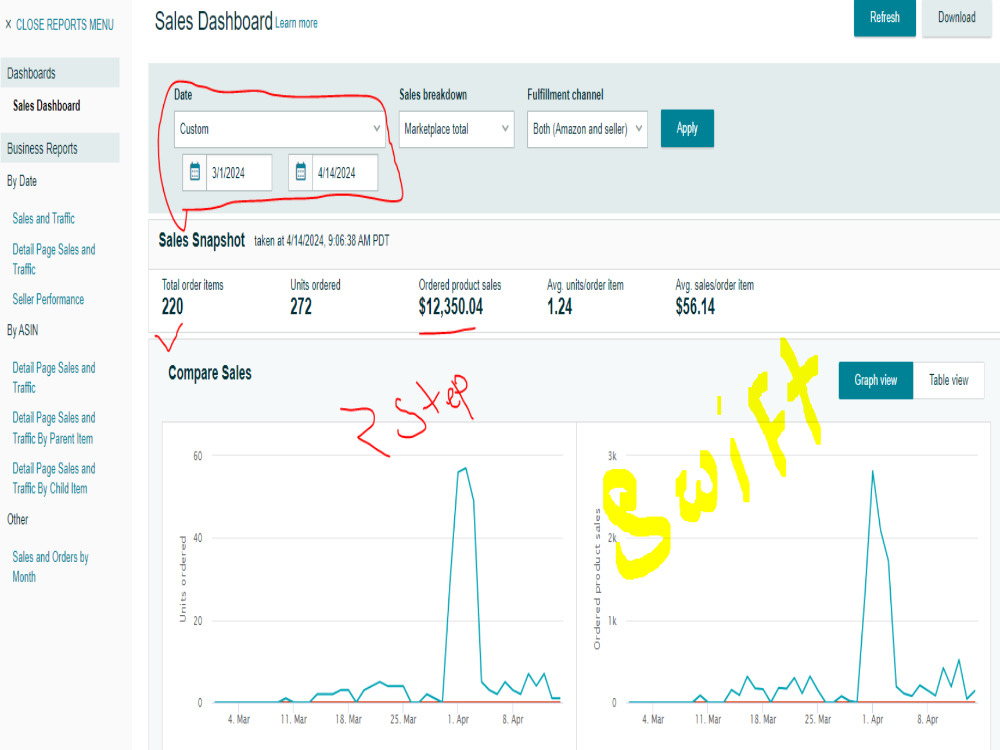This screenshot has height=750, width=1000.
Task: Click the Refresh button
Action: (885, 17)
